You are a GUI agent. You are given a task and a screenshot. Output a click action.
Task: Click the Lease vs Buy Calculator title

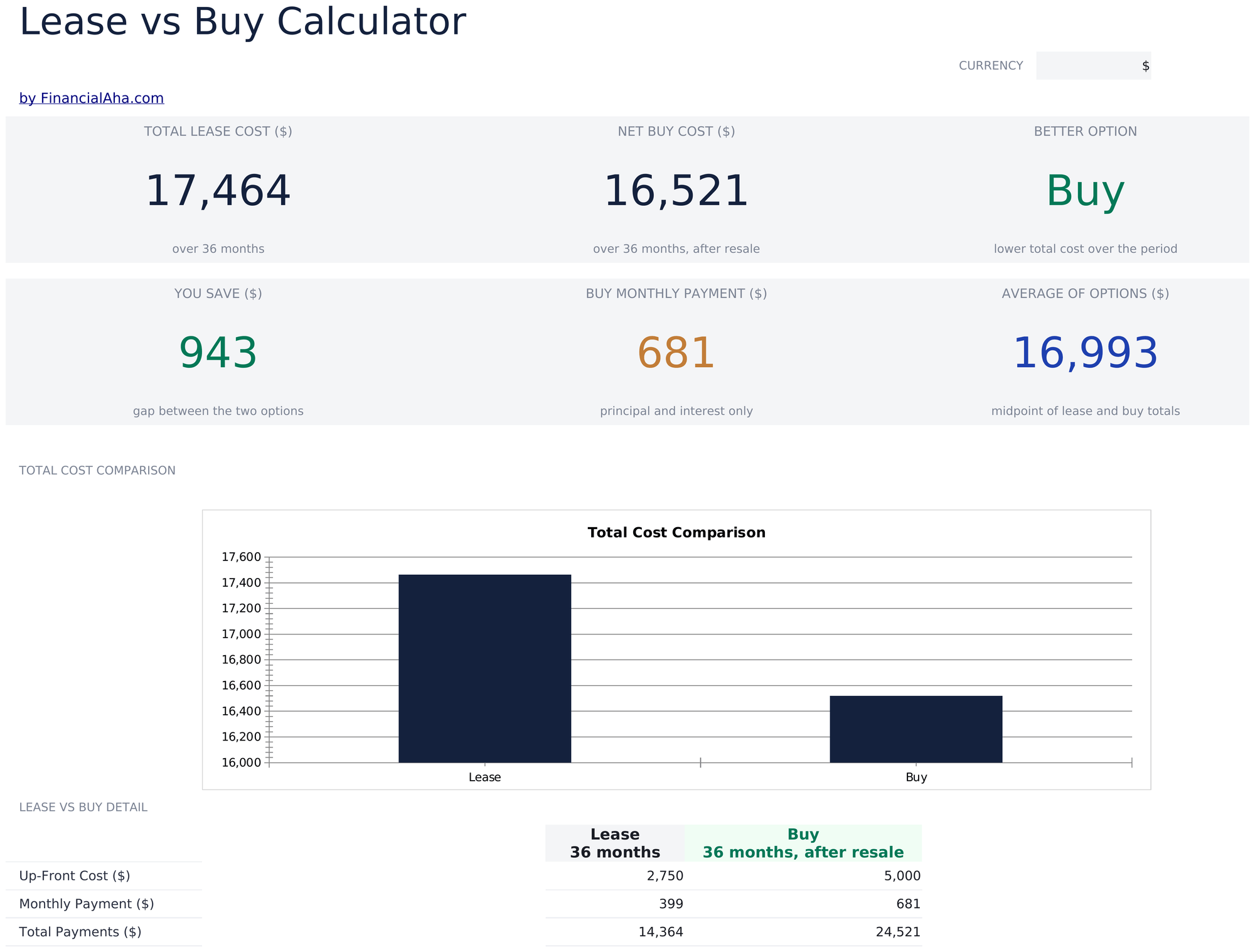(x=243, y=22)
